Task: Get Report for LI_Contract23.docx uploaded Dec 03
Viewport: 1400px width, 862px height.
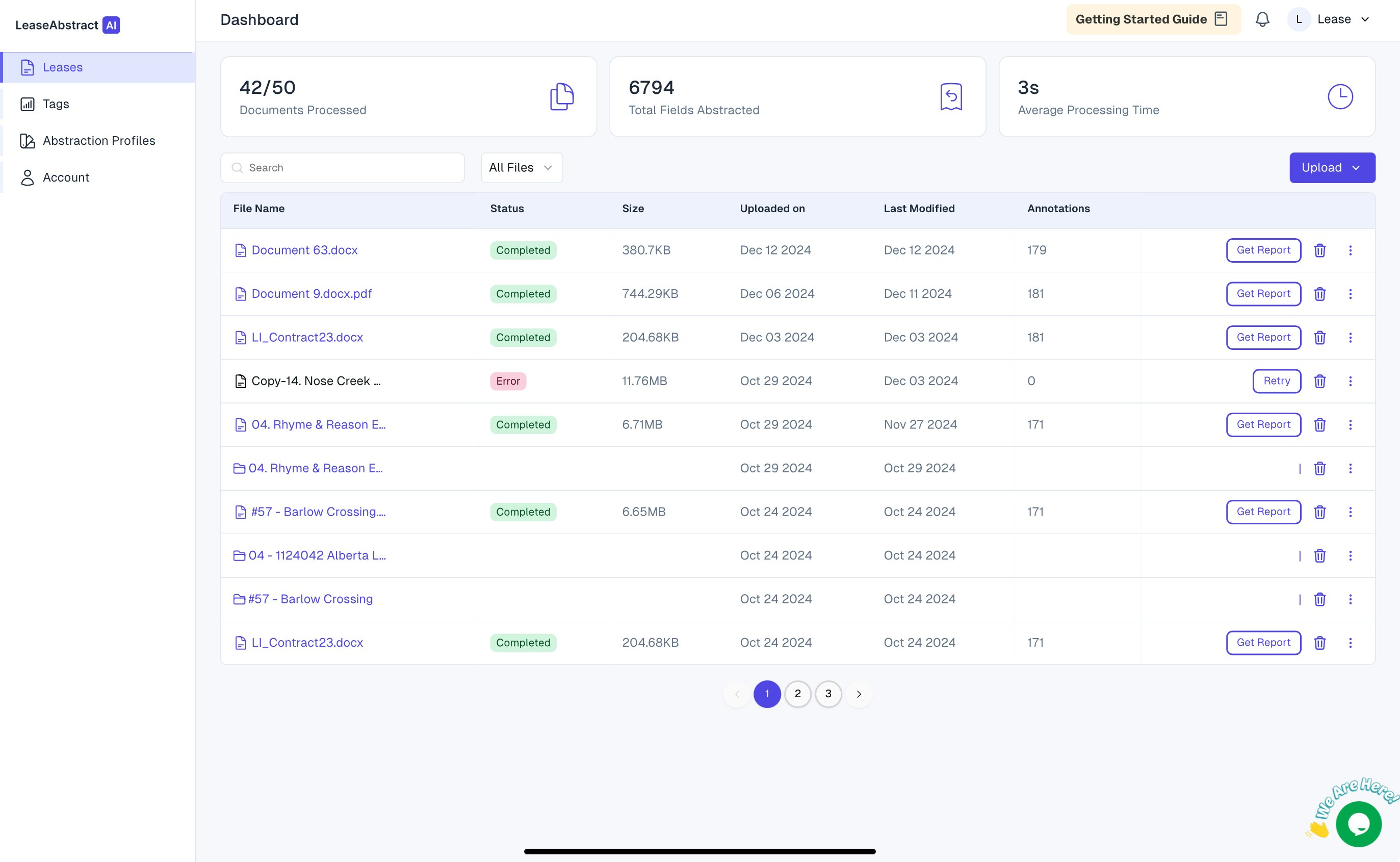Action: 1263,338
